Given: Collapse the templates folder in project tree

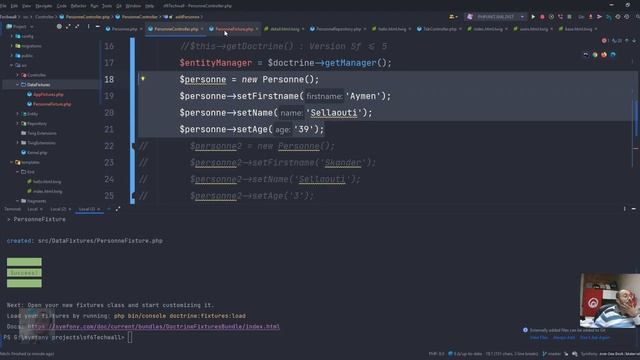Looking at the screenshot, I should coord(12,162).
